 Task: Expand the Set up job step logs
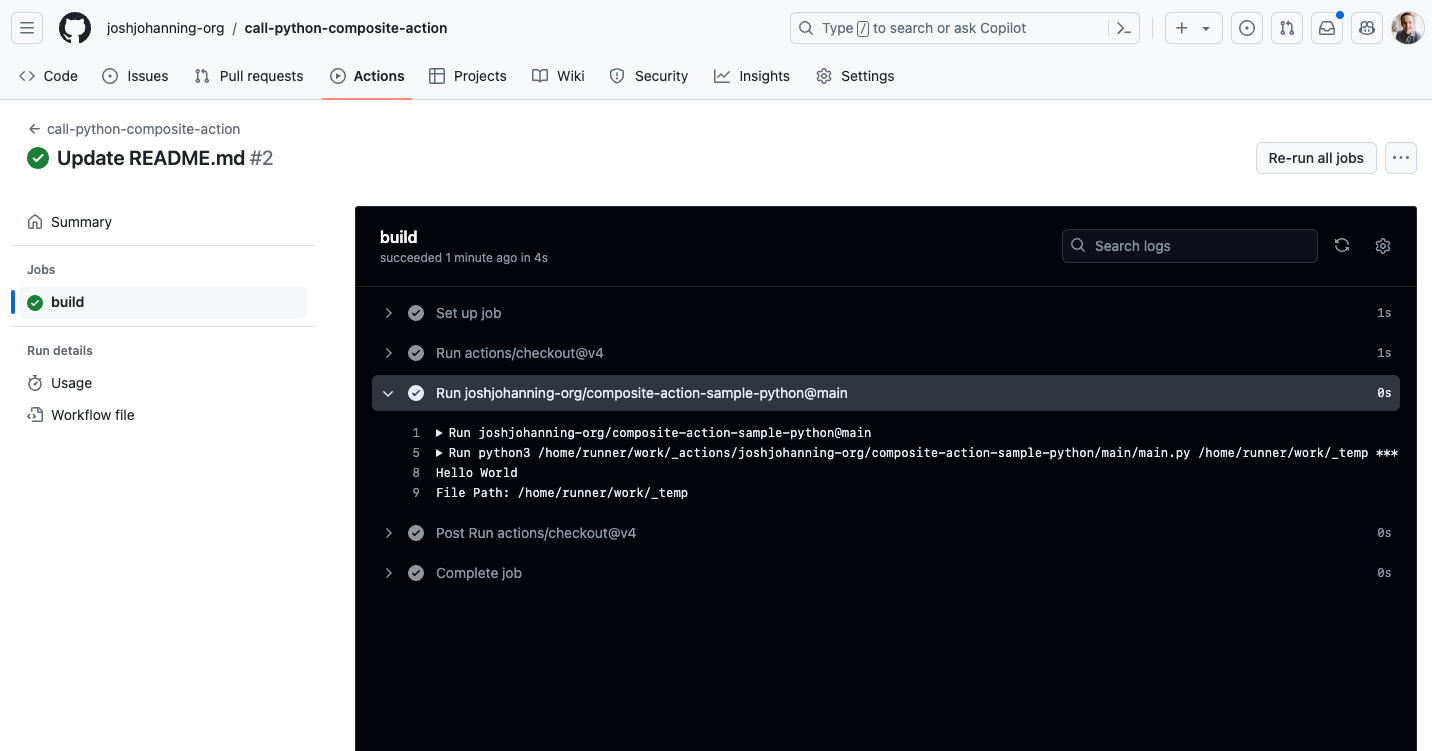tap(388, 312)
